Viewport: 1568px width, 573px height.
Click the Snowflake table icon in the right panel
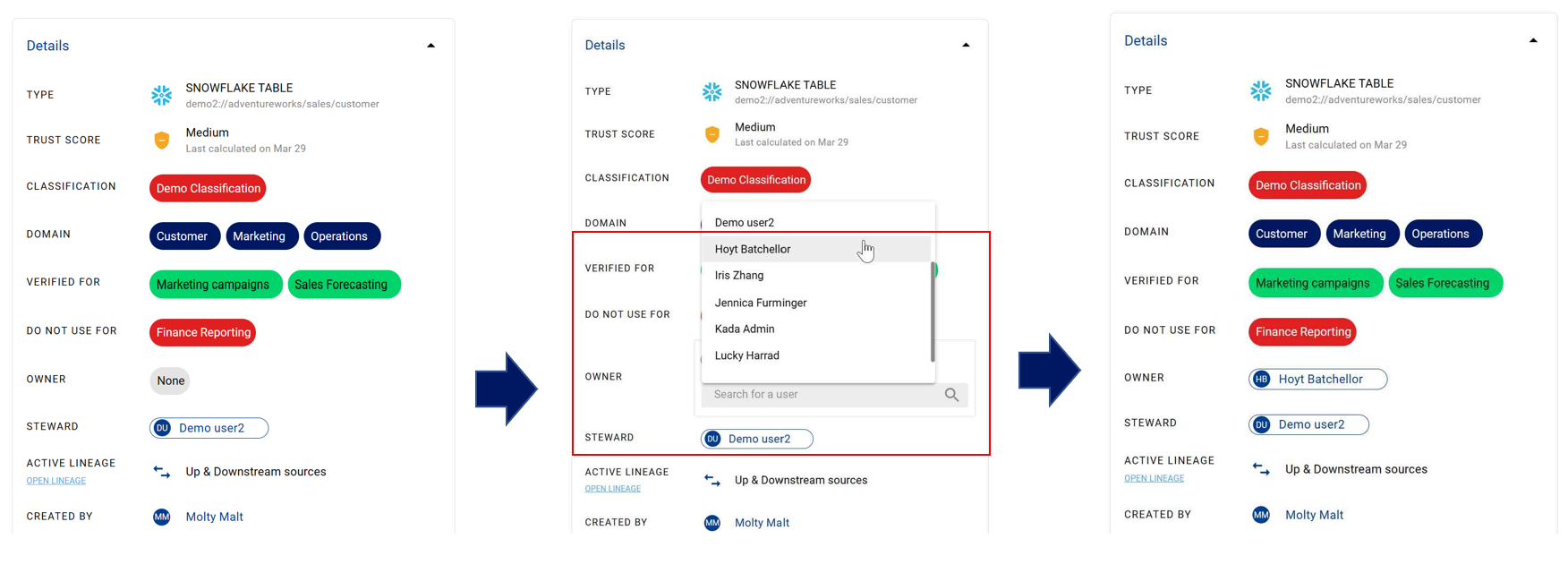pyautogui.click(x=1260, y=90)
